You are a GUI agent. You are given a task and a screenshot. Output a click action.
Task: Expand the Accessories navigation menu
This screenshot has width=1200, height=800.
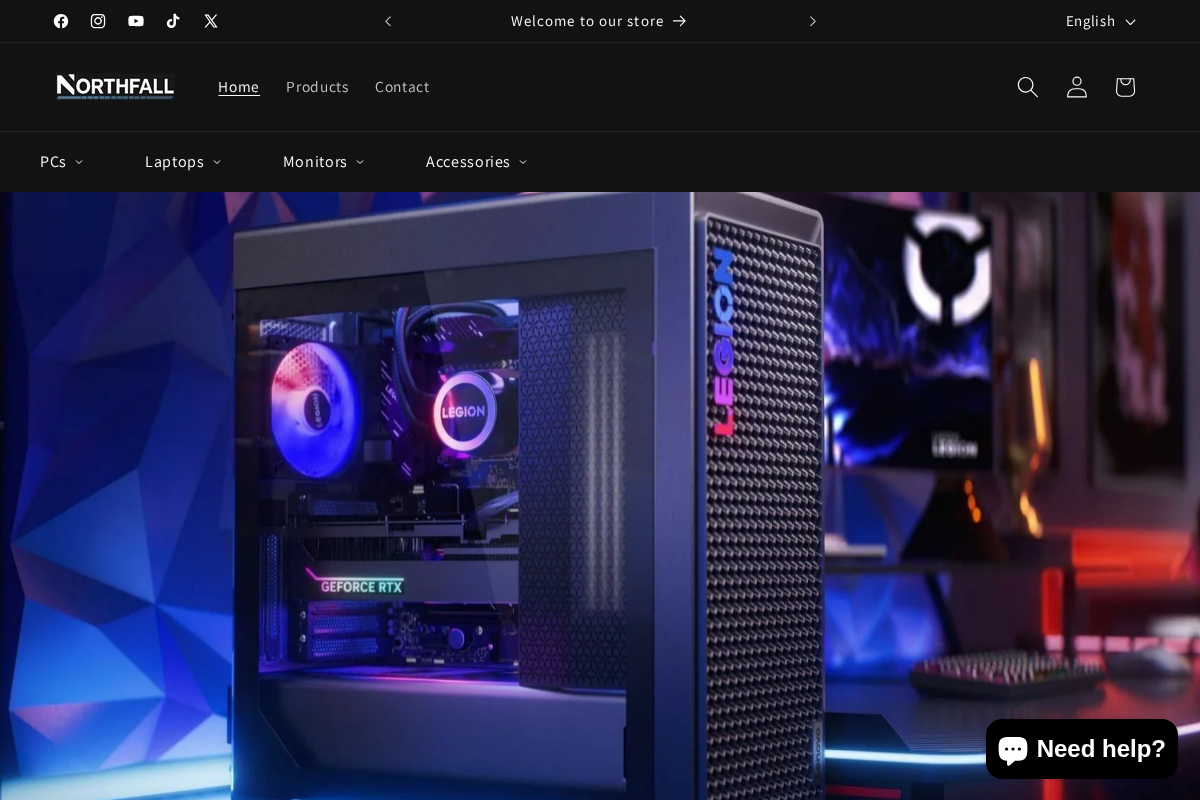(476, 161)
